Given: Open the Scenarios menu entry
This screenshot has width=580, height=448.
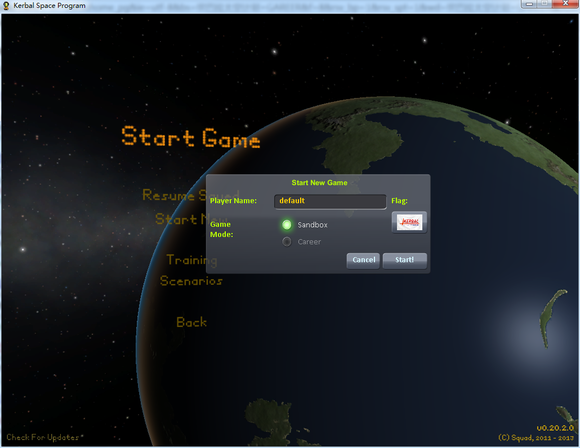Looking at the screenshot, I should pos(191,281).
